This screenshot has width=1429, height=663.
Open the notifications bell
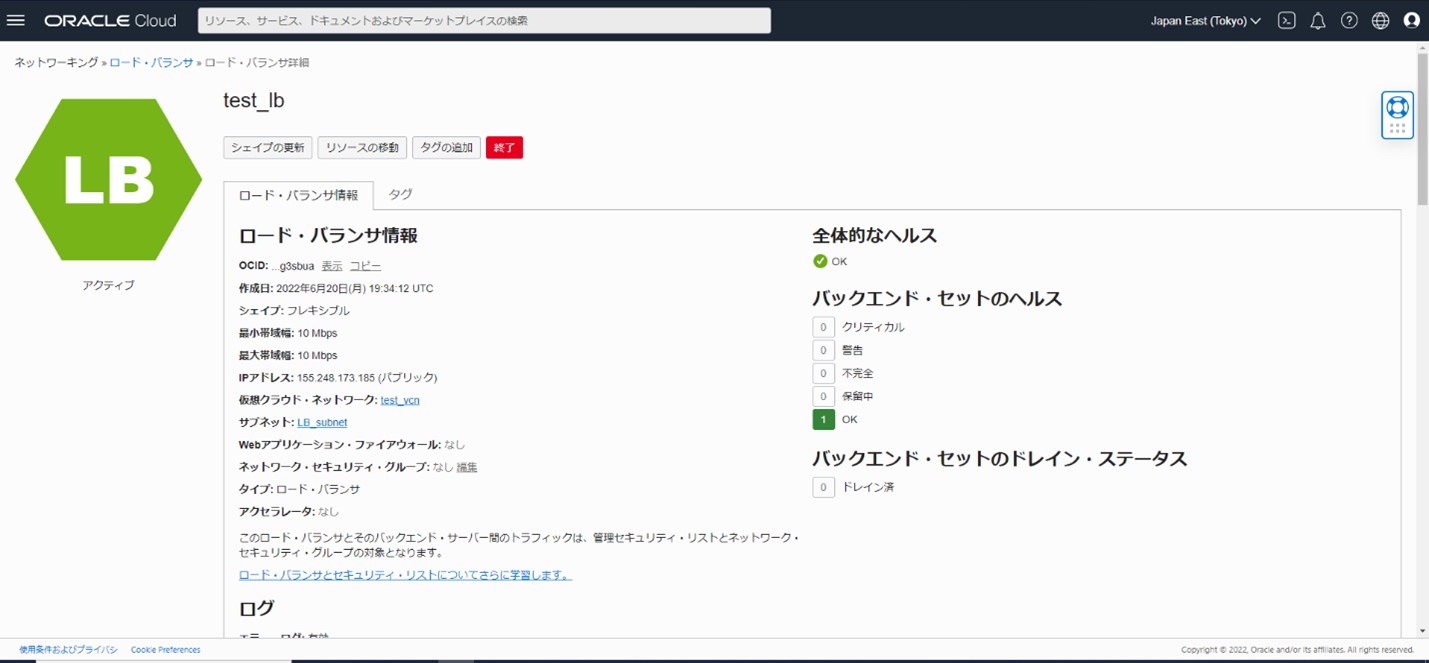(x=1318, y=21)
